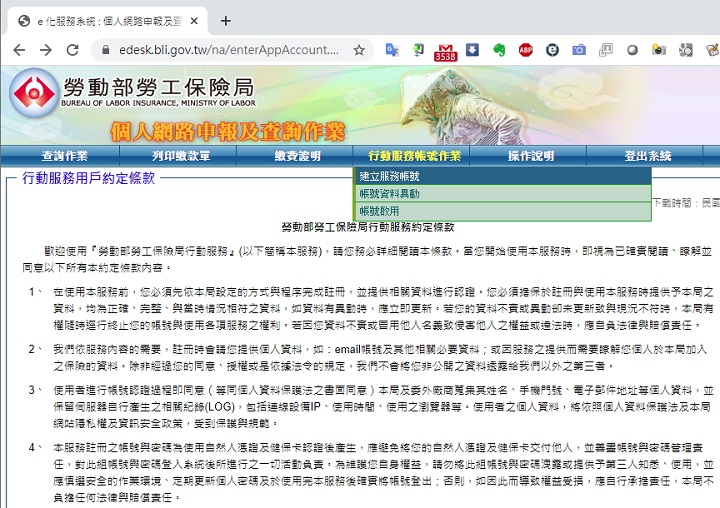Click the lock icon for site information
720x508 pixels.
(106, 50)
